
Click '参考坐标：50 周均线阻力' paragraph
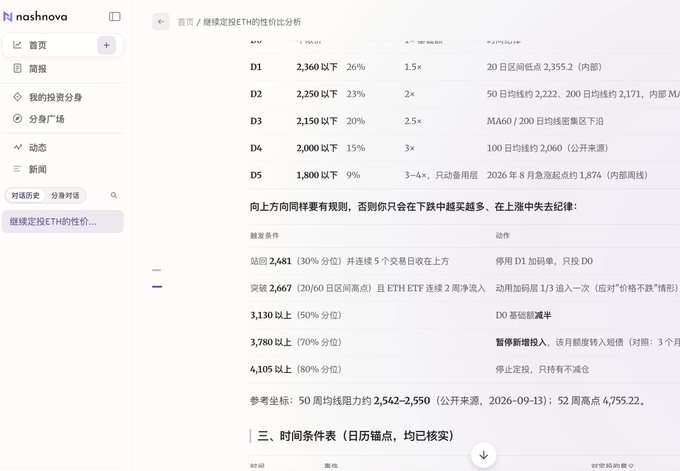[x=448, y=401]
